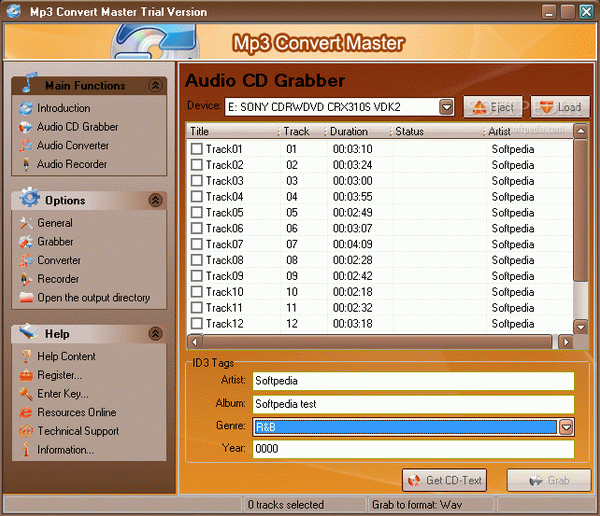Click the horizontal scroll right arrow
Image resolution: width=600 pixels, height=516 pixels.
[x=566, y=342]
